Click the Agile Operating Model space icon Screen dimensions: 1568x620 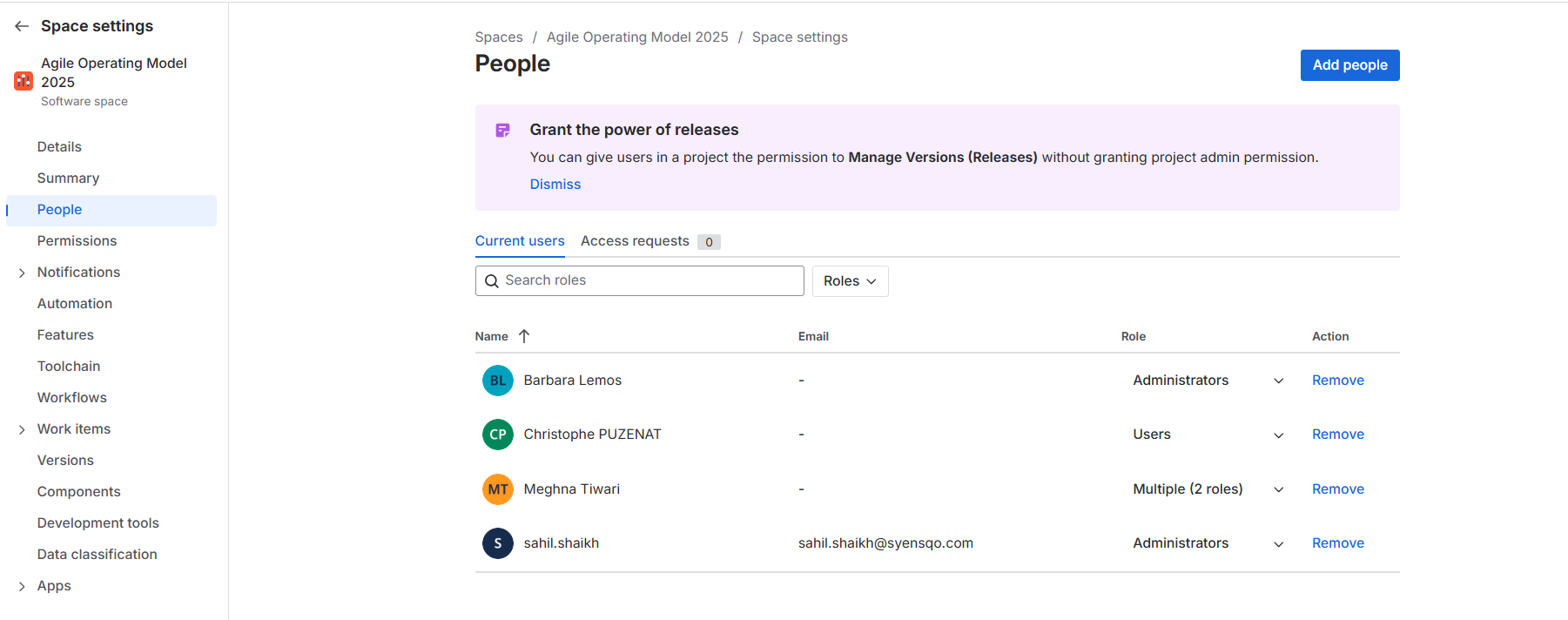[x=24, y=81]
